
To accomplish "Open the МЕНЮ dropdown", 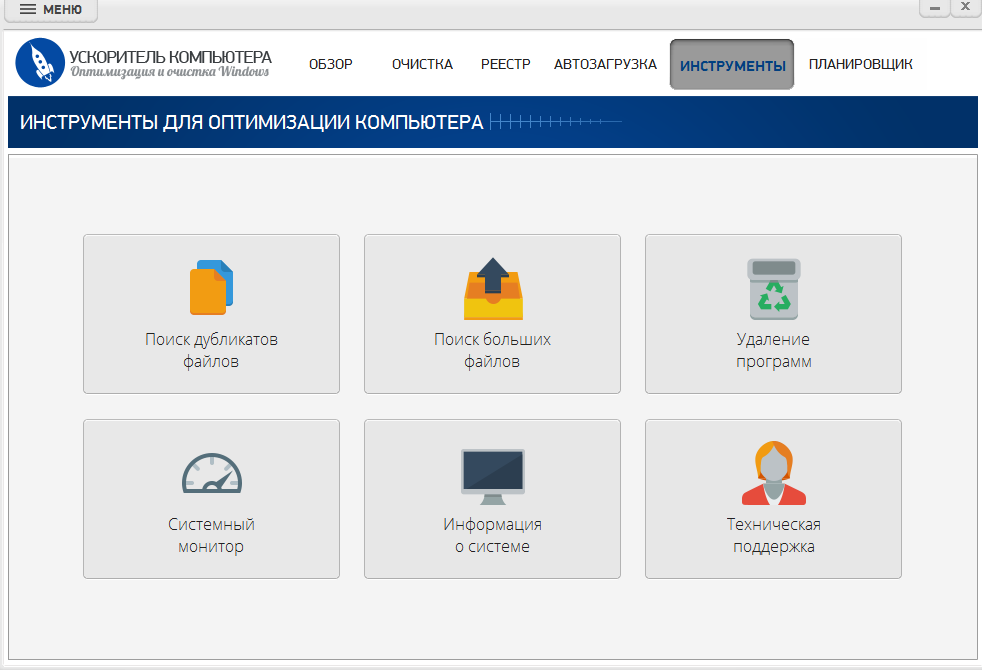I will coord(51,10).
